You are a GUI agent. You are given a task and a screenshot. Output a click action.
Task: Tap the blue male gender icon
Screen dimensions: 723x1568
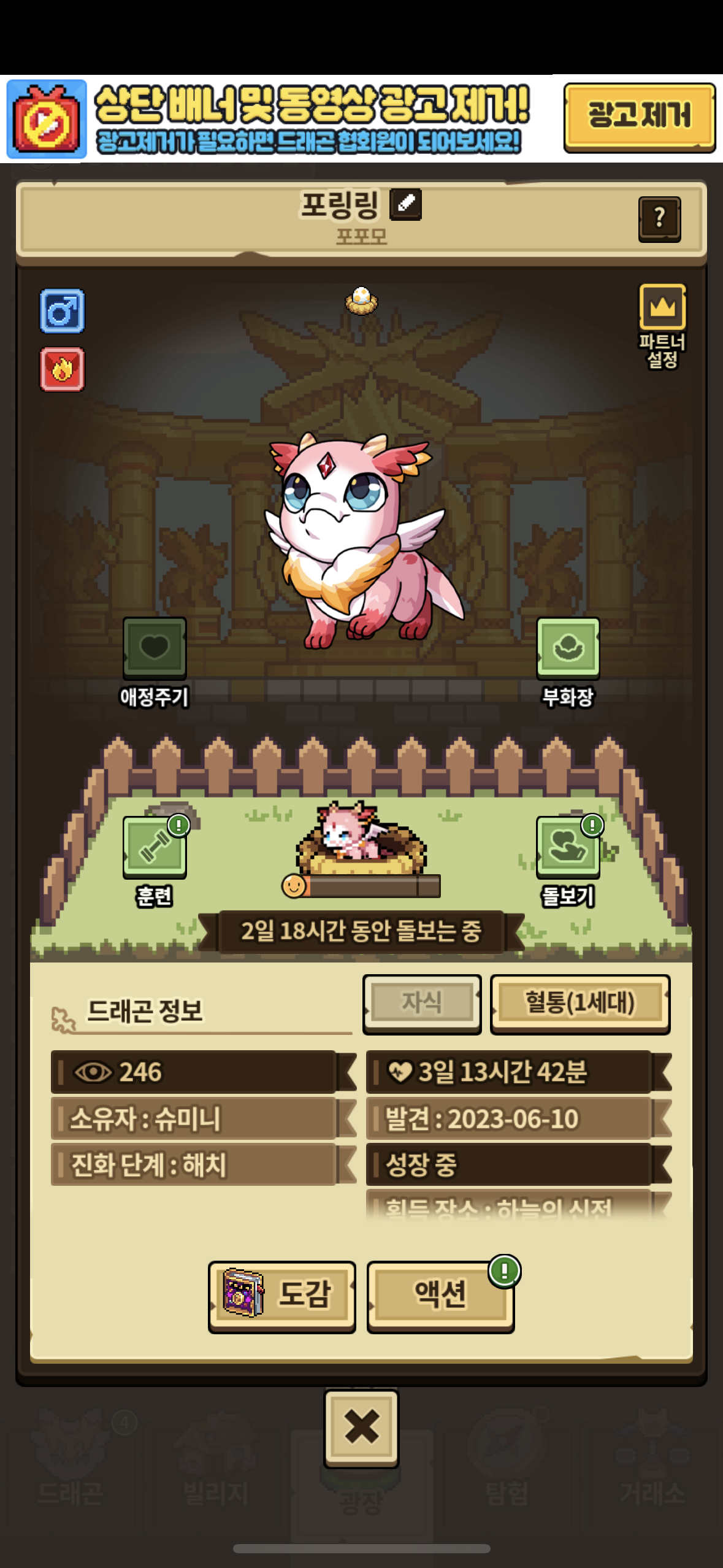(x=62, y=311)
